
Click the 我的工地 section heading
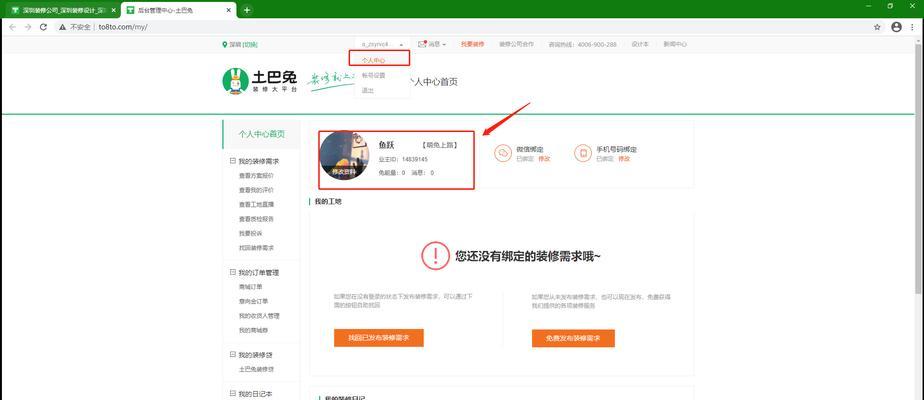328,201
